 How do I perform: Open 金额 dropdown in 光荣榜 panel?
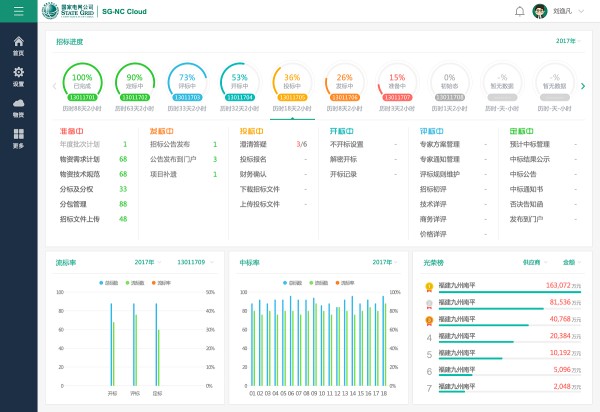tap(571, 262)
